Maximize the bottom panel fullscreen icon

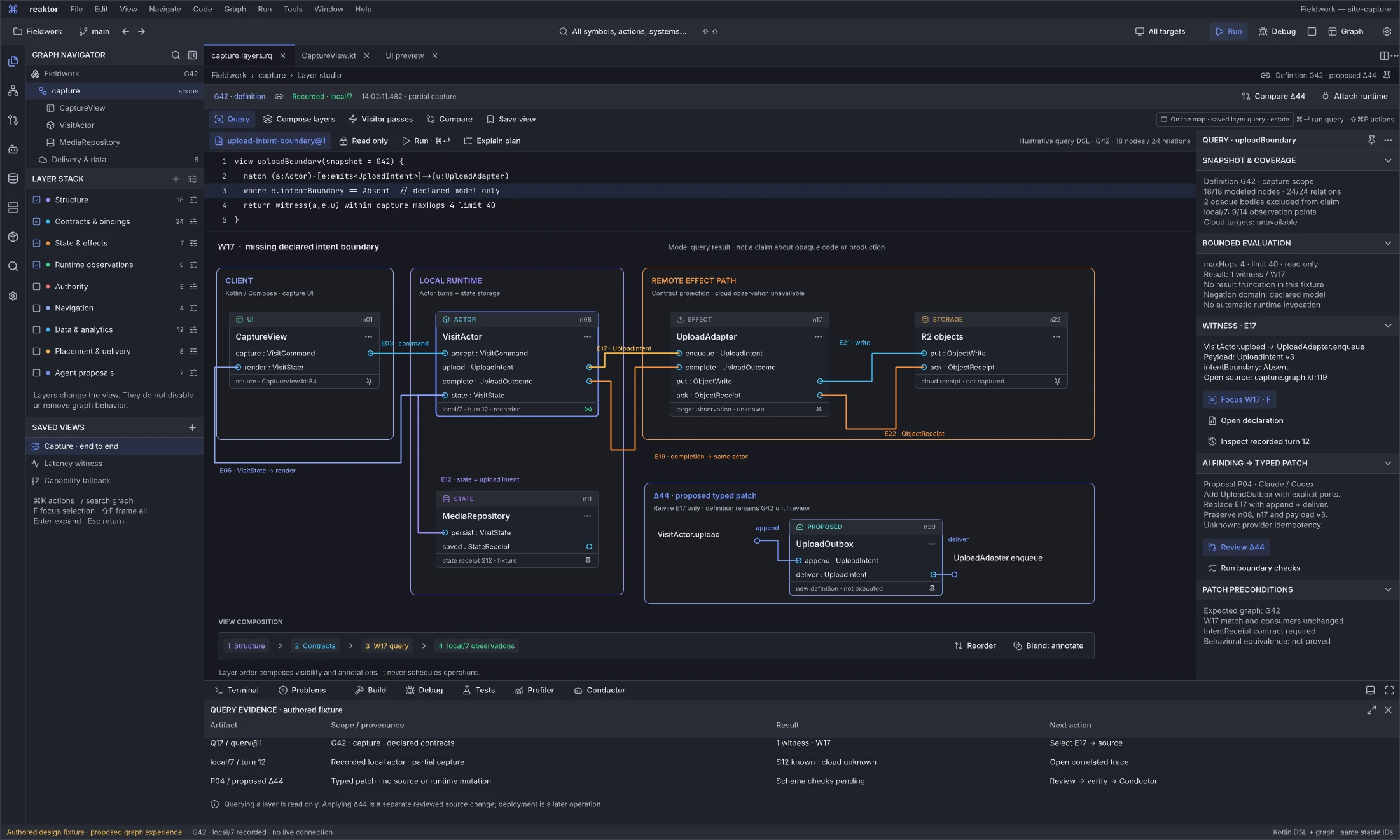[x=1389, y=690]
